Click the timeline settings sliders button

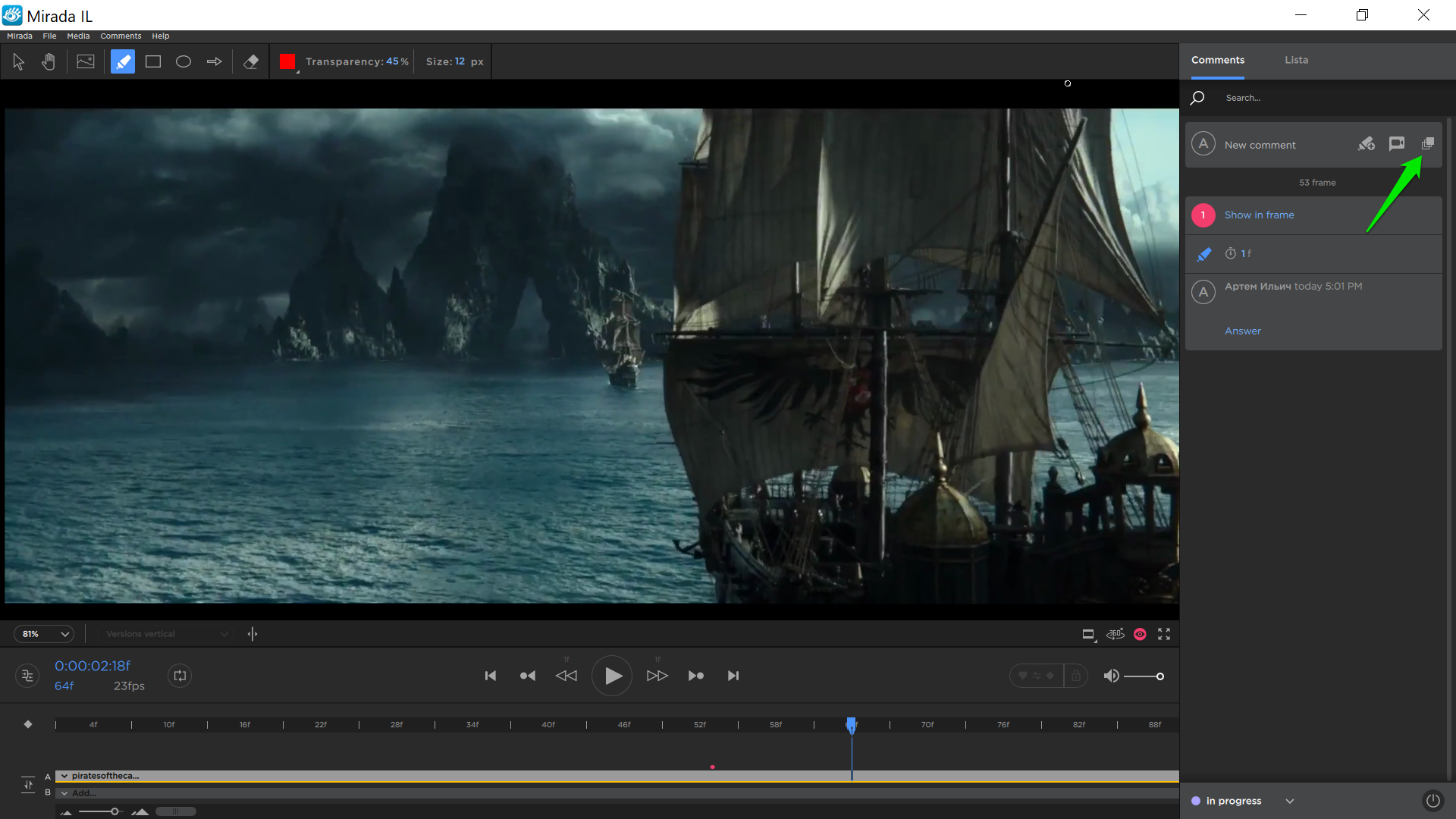[x=27, y=676]
